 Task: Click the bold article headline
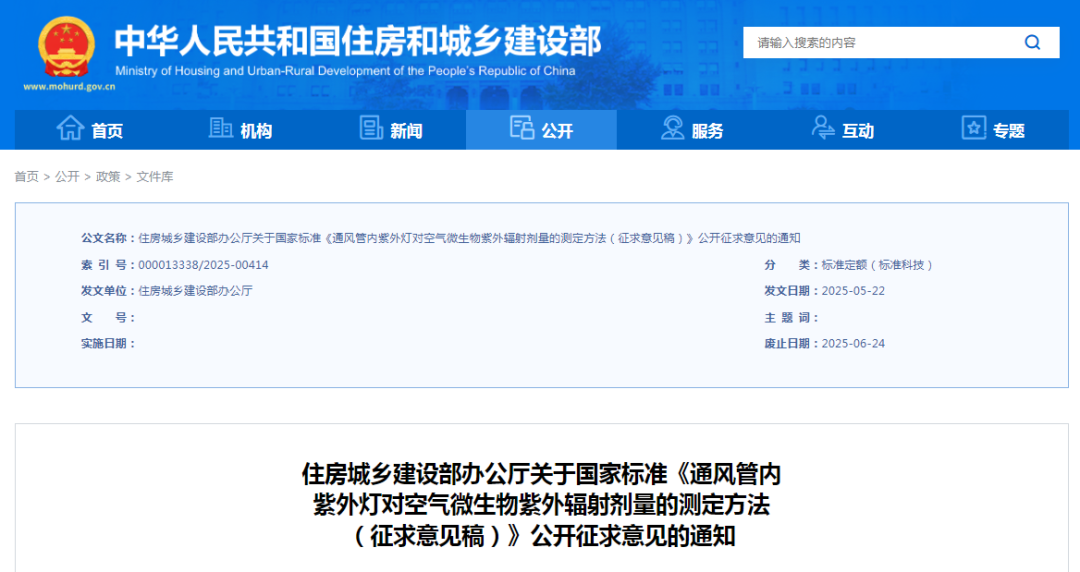(541, 505)
